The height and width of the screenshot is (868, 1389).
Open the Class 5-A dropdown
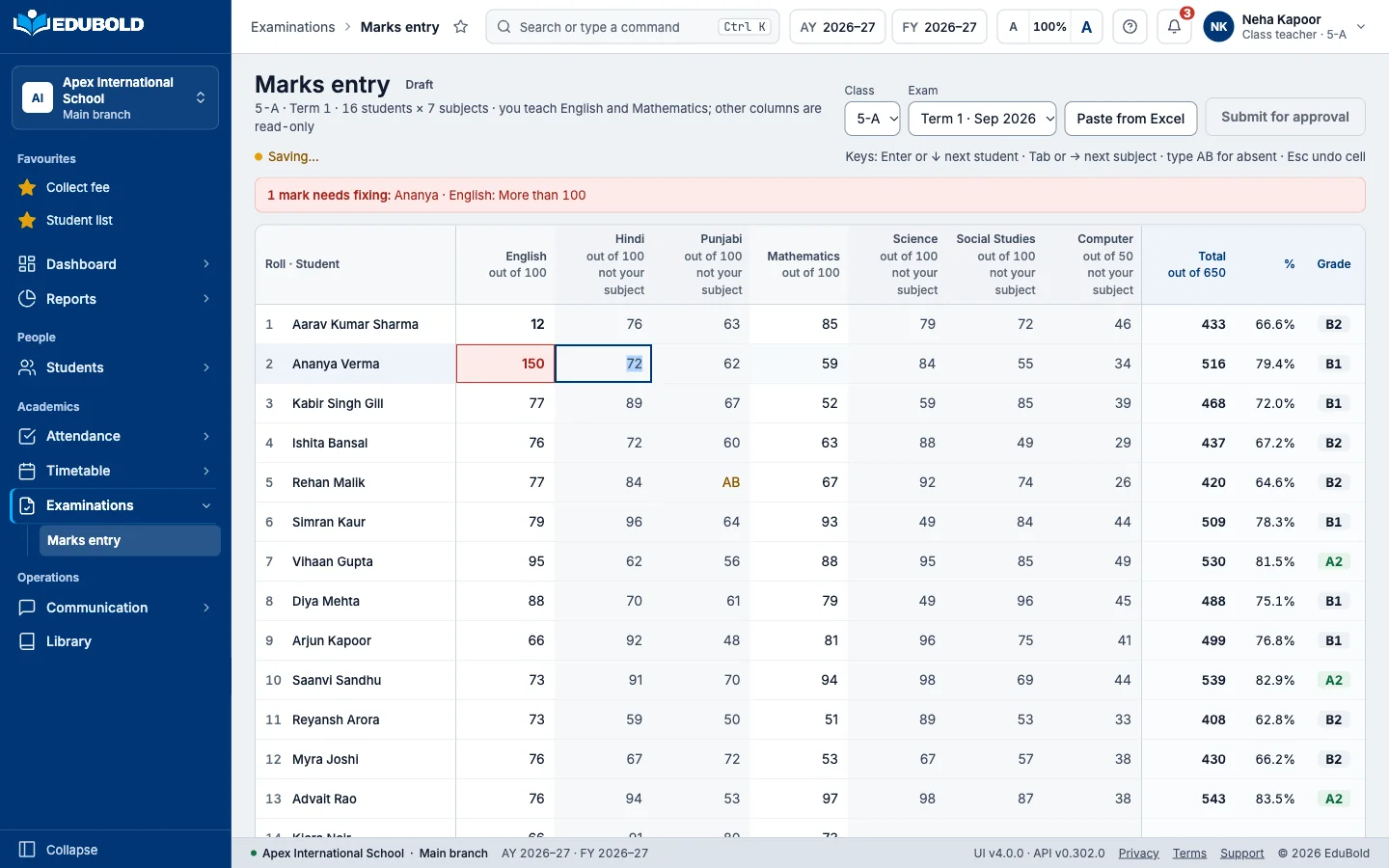click(873, 119)
